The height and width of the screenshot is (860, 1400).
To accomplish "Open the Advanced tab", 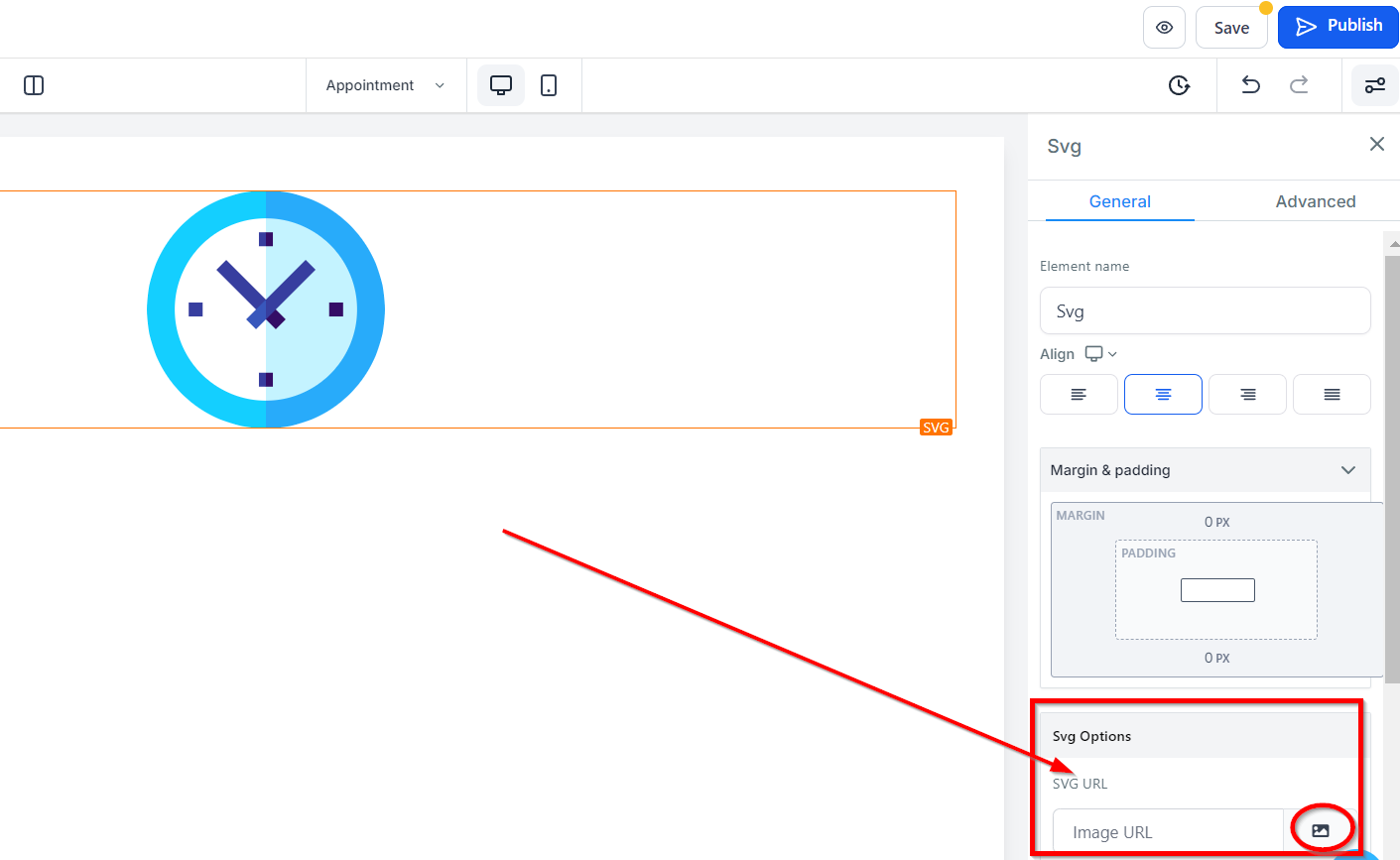I will [x=1315, y=201].
